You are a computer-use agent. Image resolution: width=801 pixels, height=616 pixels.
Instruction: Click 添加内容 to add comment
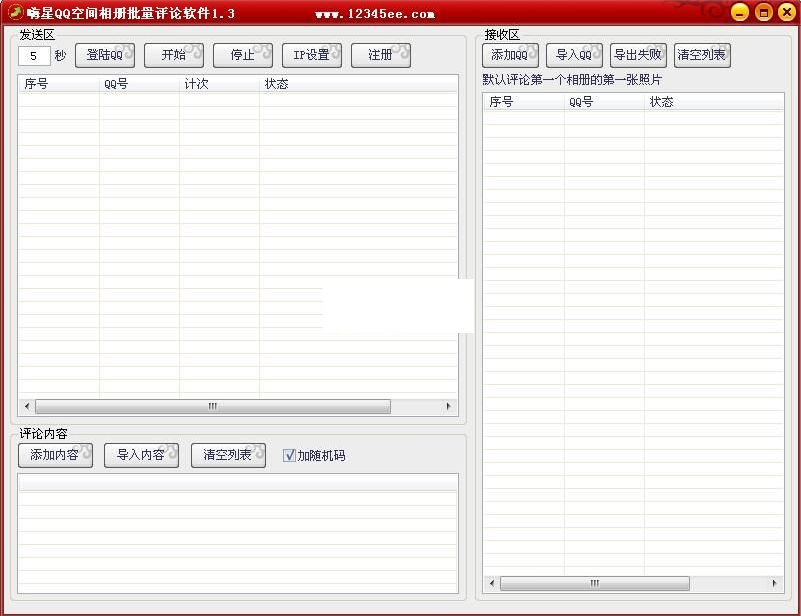[x=55, y=455]
